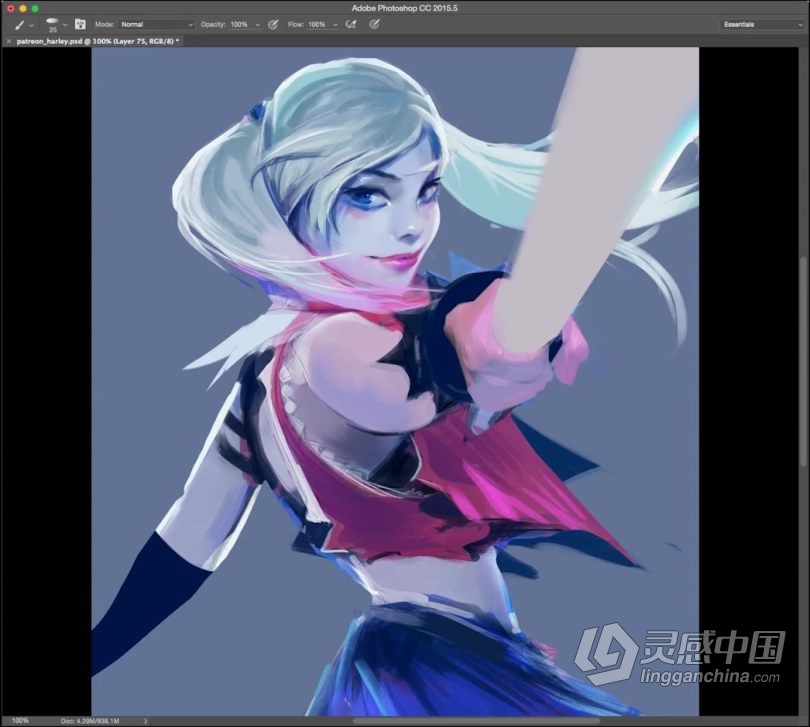Expand the Flow slider arrow
The image size is (810, 727).
(x=335, y=25)
